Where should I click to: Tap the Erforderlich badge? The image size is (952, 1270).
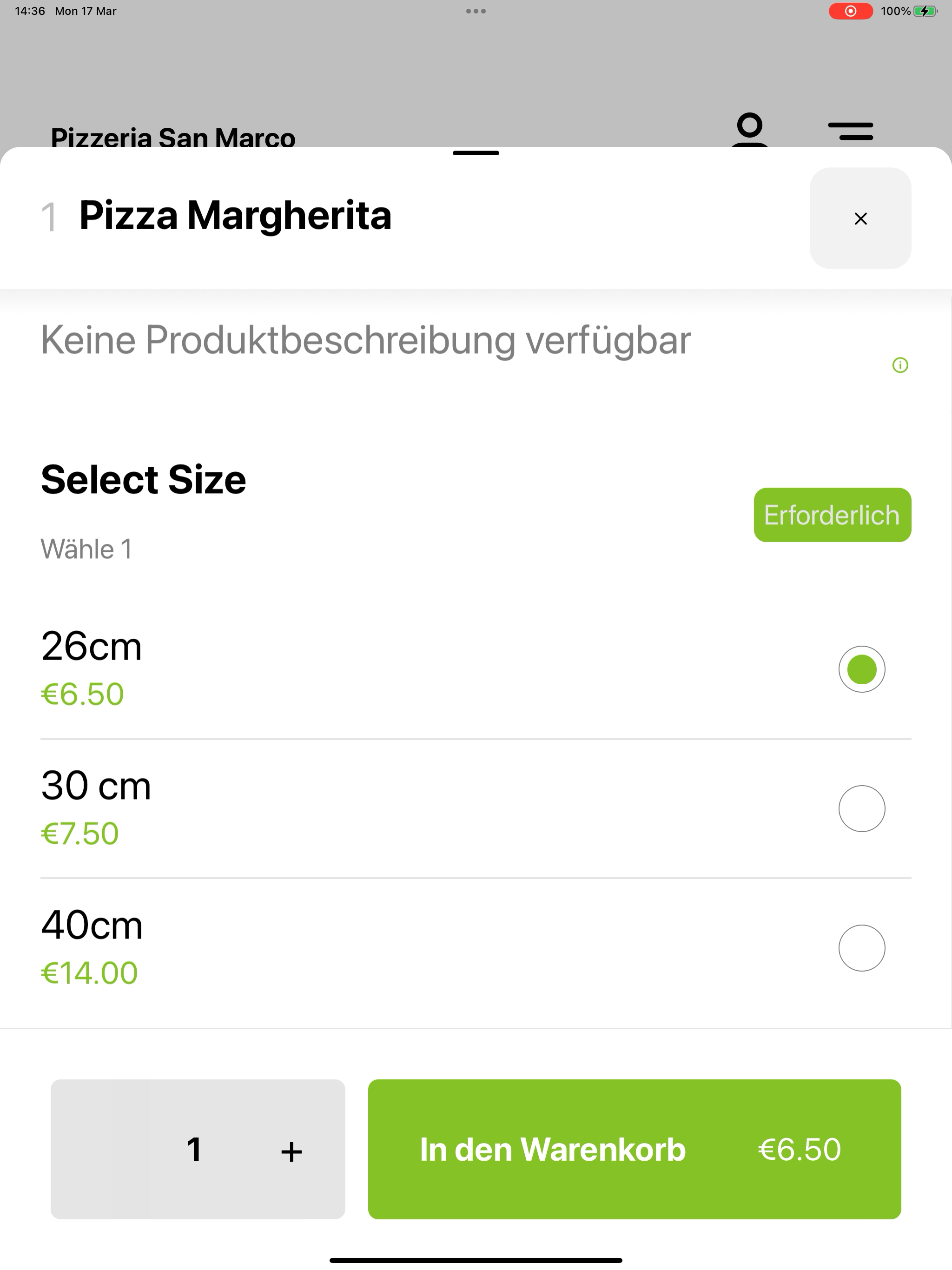click(x=832, y=515)
